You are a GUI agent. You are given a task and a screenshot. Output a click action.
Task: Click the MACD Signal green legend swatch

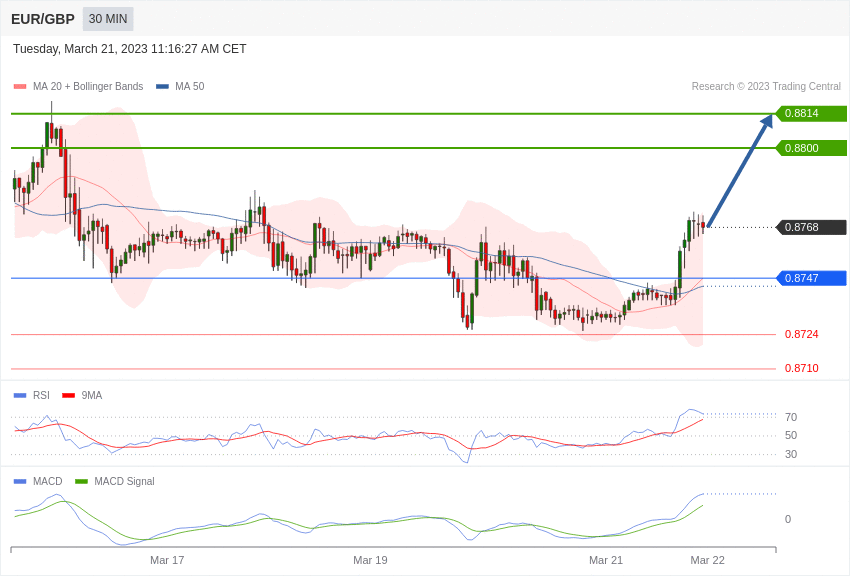81,481
